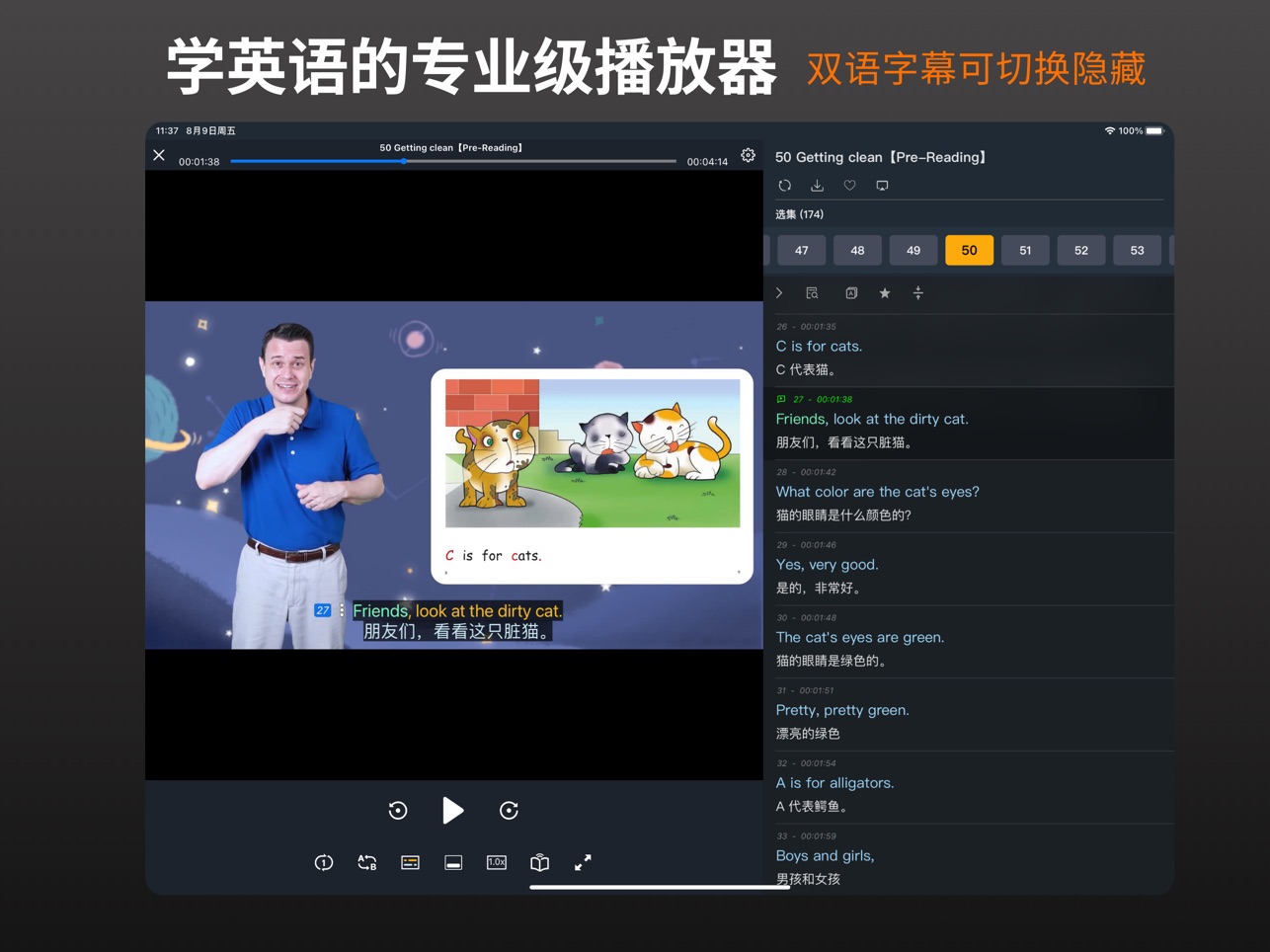Click the subtitle bar position icon
The width and height of the screenshot is (1270, 952).
[453, 862]
